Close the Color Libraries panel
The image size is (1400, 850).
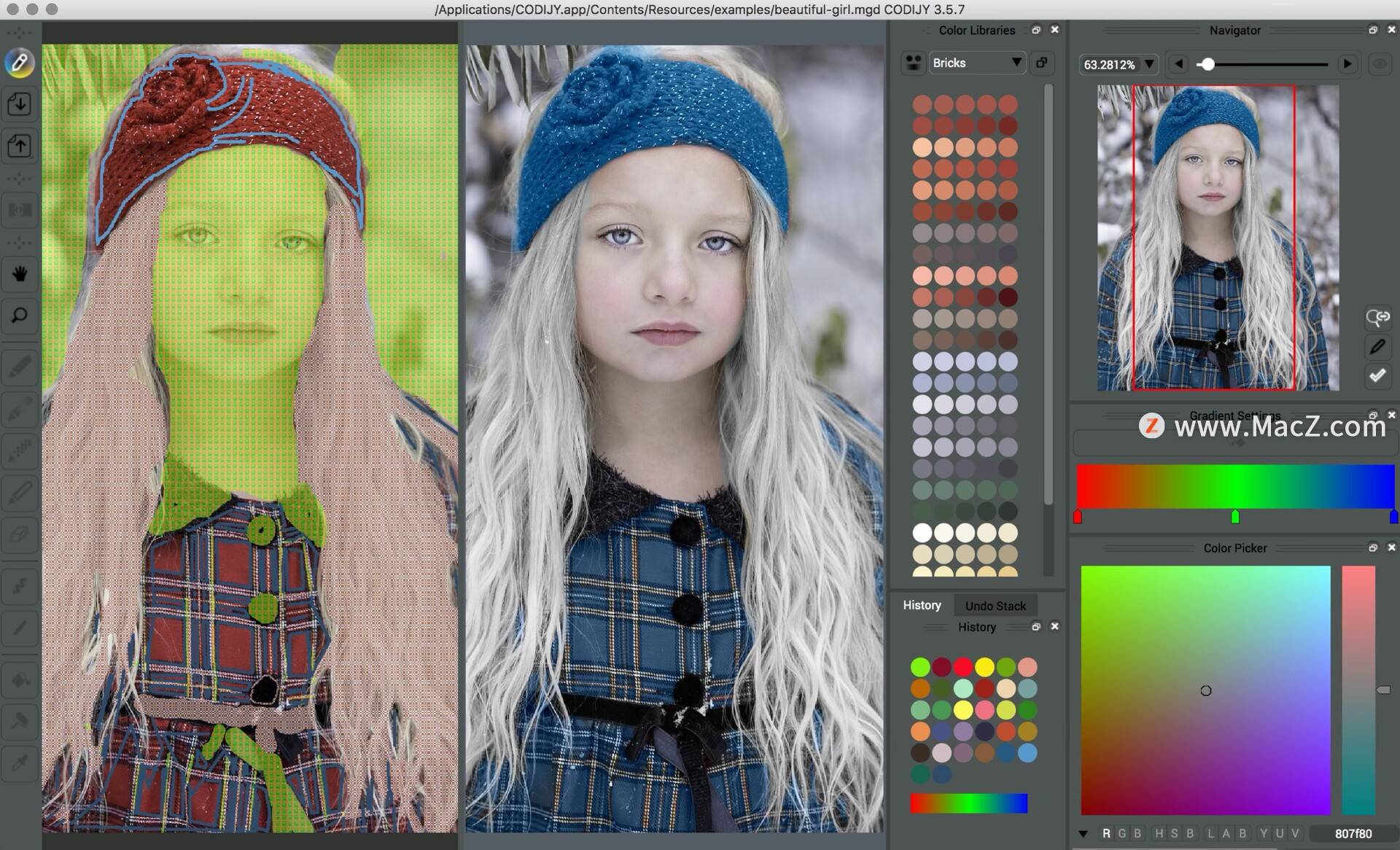click(1056, 30)
